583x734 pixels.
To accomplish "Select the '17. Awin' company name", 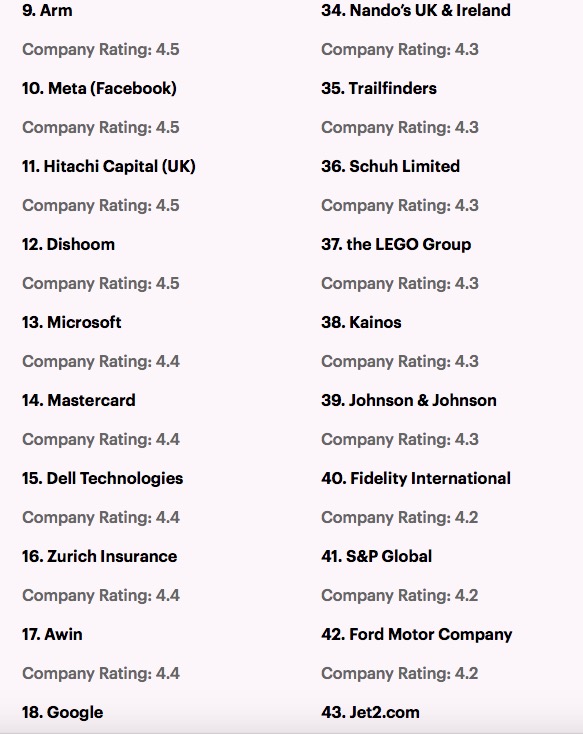I will pyautogui.click(x=52, y=634).
